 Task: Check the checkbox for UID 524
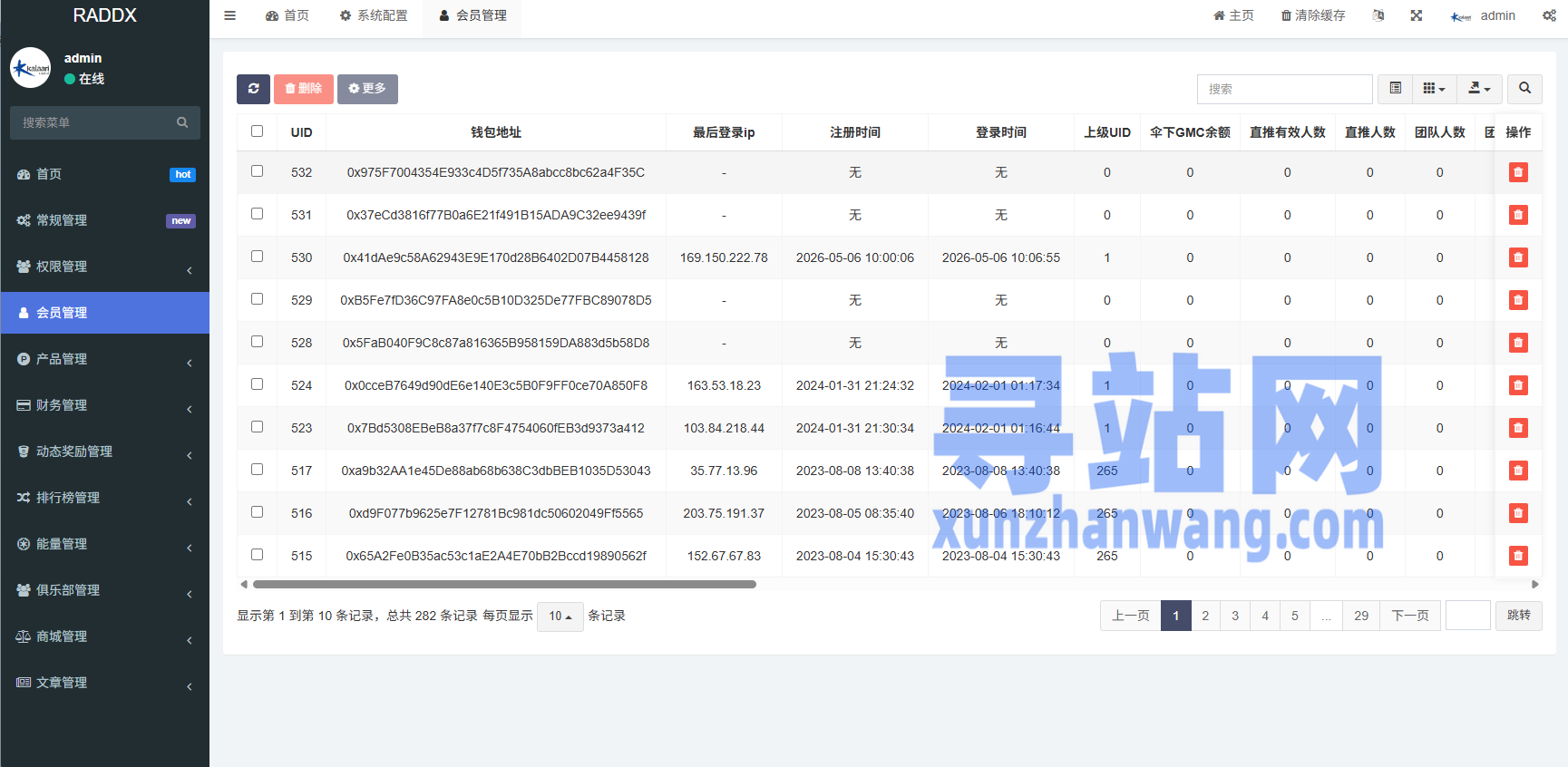[x=258, y=384]
